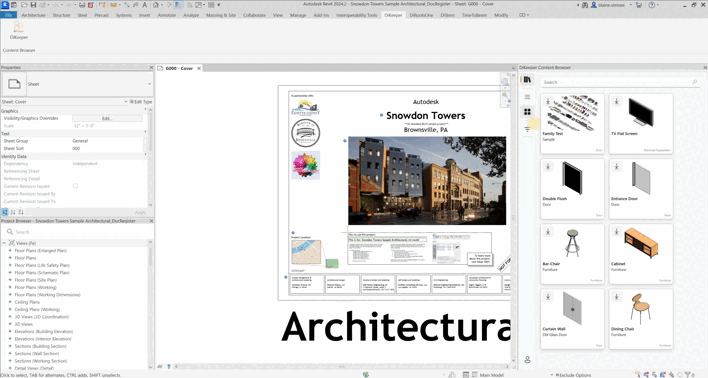Download the TV Flat Screen family
Viewport: 708px width, 378px height.
(616, 101)
